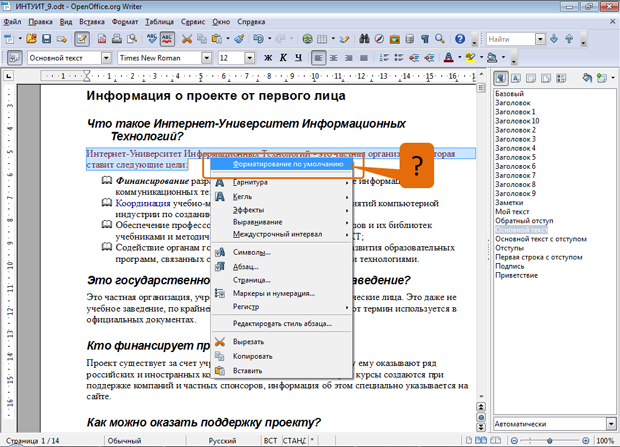Select Мой текст style in list

tap(512, 212)
